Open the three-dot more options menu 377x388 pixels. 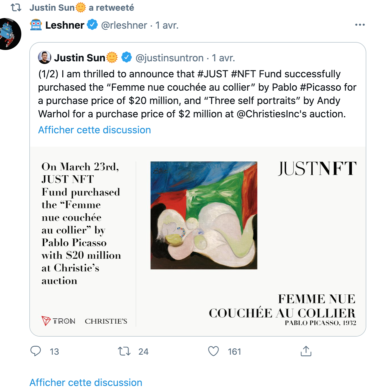360,25
